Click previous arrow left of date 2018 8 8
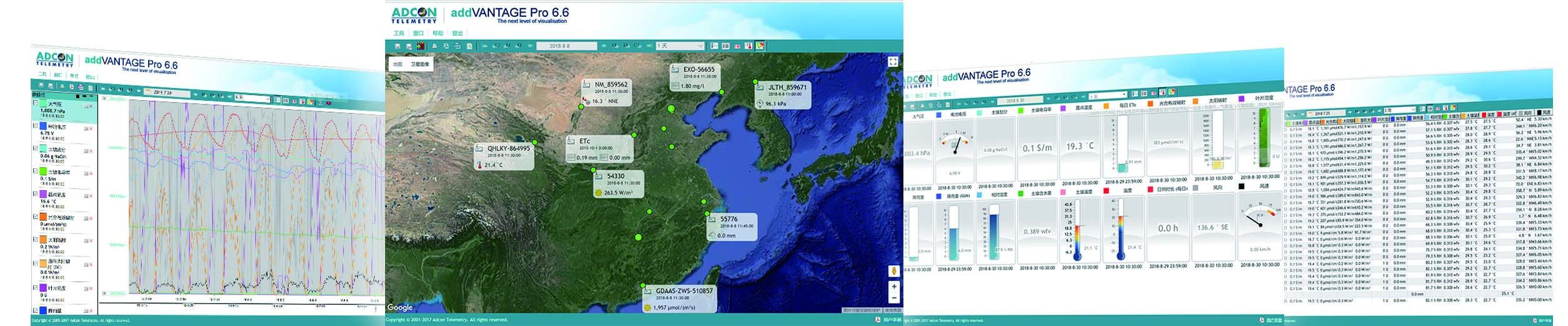This screenshot has height=326, width=1568. [x=530, y=46]
